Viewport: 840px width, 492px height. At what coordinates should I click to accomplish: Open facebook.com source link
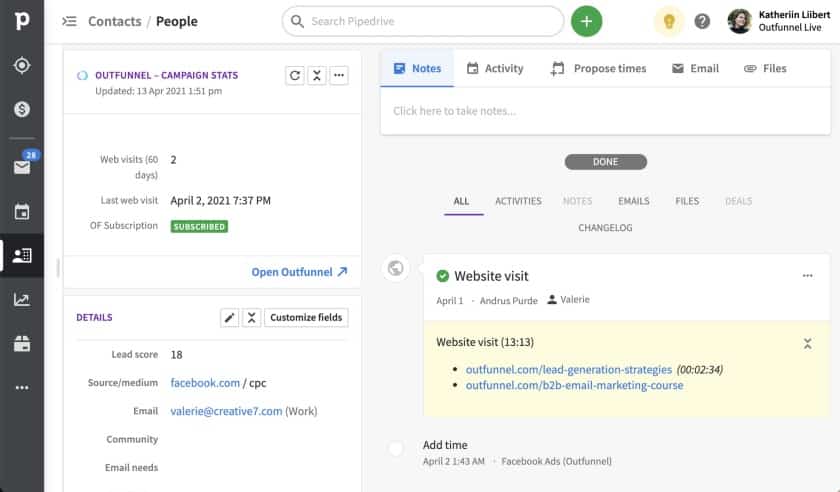[x=205, y=383]
